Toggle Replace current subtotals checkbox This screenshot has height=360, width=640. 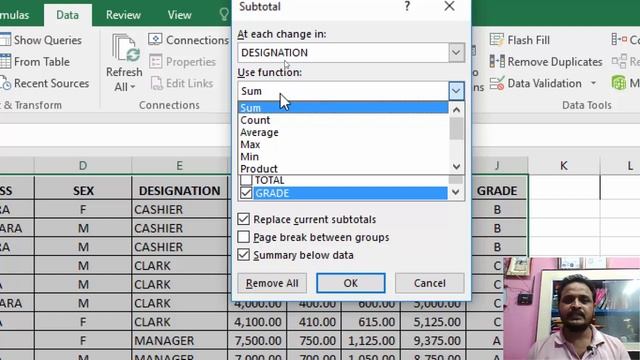click(x=244, y=219)
